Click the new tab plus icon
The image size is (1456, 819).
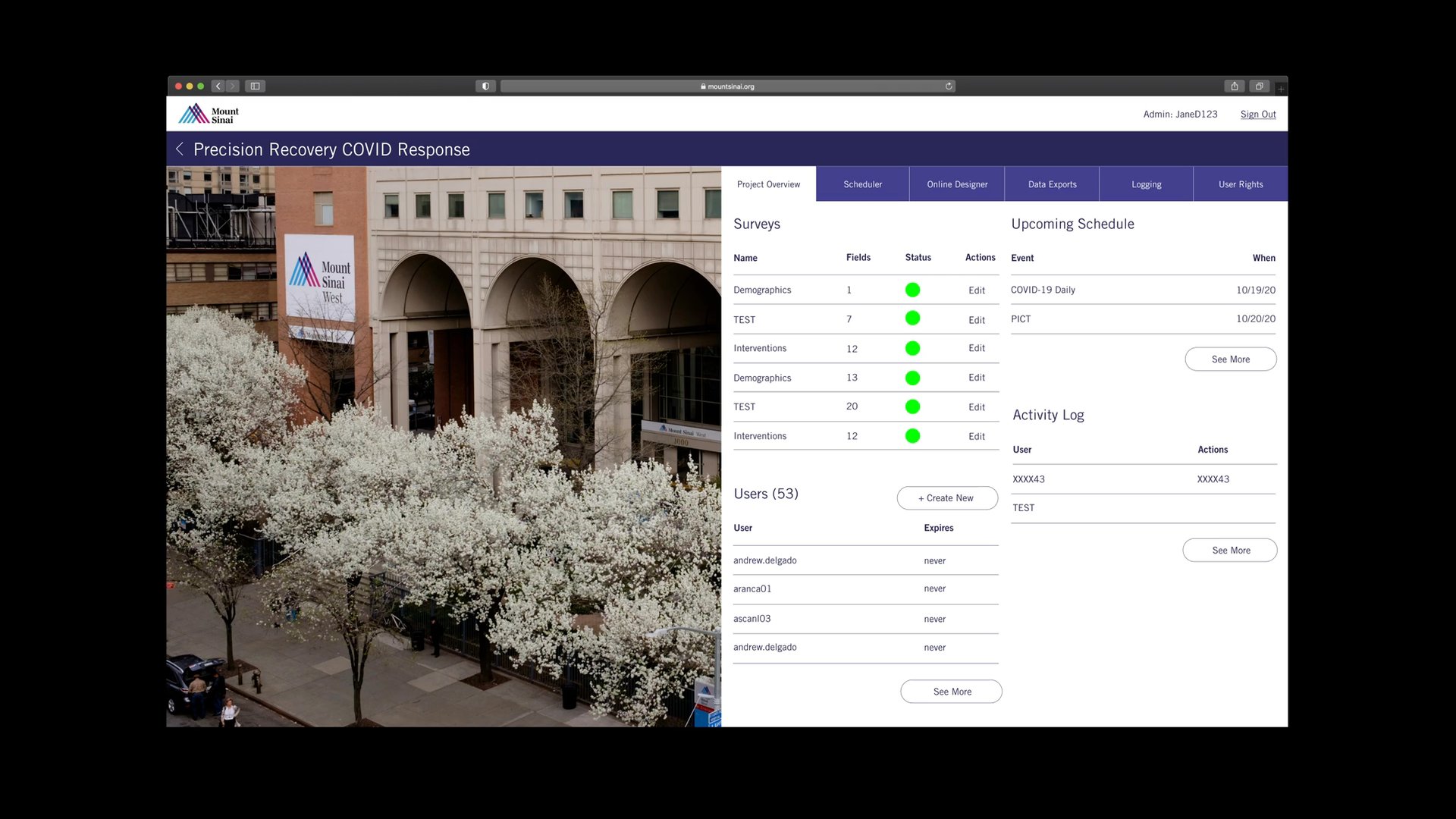[x=1281, y=89]
